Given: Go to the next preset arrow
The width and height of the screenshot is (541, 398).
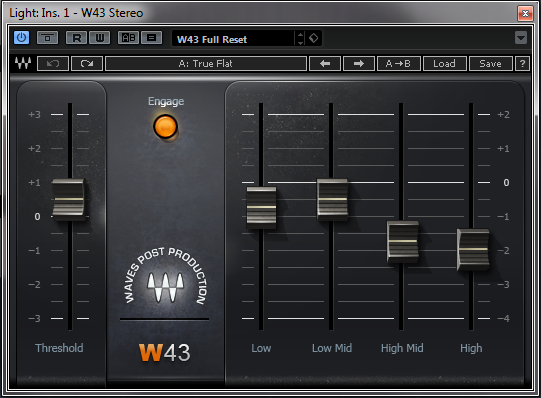Looking at the screenshot, I should [358, 63].
